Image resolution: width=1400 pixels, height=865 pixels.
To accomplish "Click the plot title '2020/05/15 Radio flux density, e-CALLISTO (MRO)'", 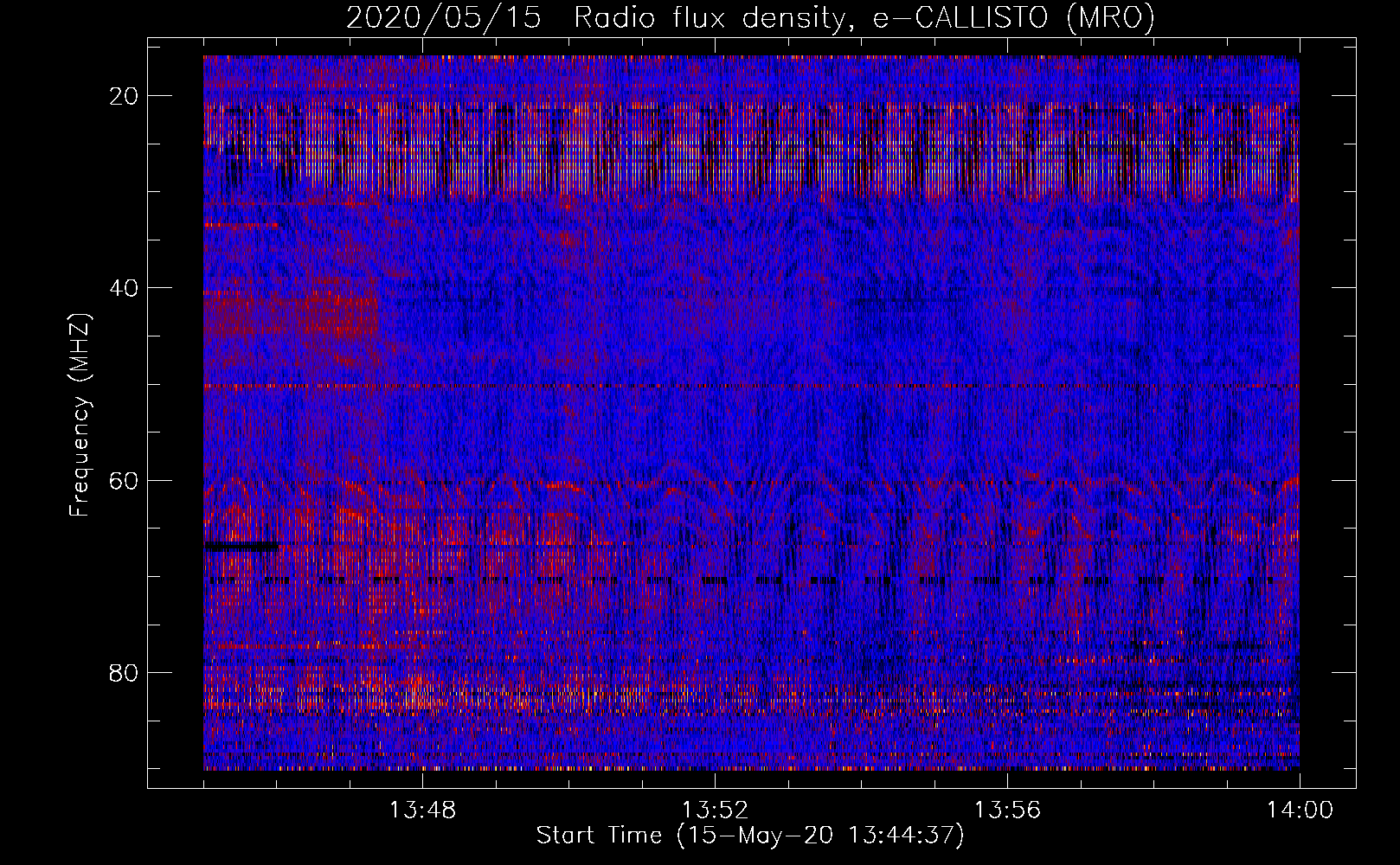I will (x=750, y=18).
